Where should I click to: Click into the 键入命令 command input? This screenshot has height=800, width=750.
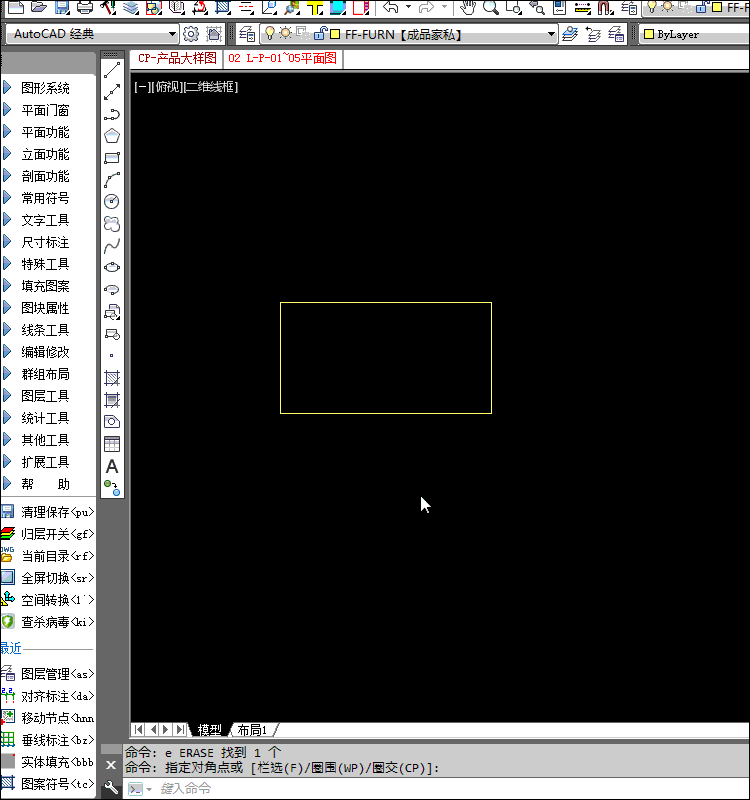click(x=439, y=789)
